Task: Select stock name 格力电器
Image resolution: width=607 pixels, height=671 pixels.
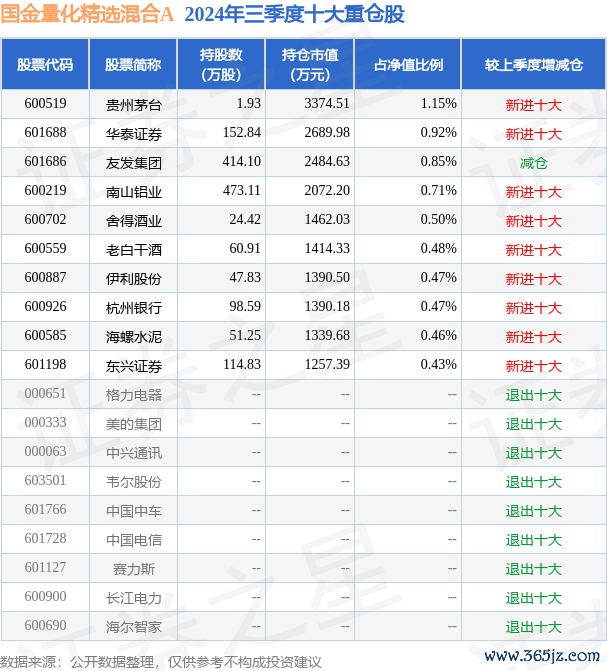Action: tap(134, 395)
